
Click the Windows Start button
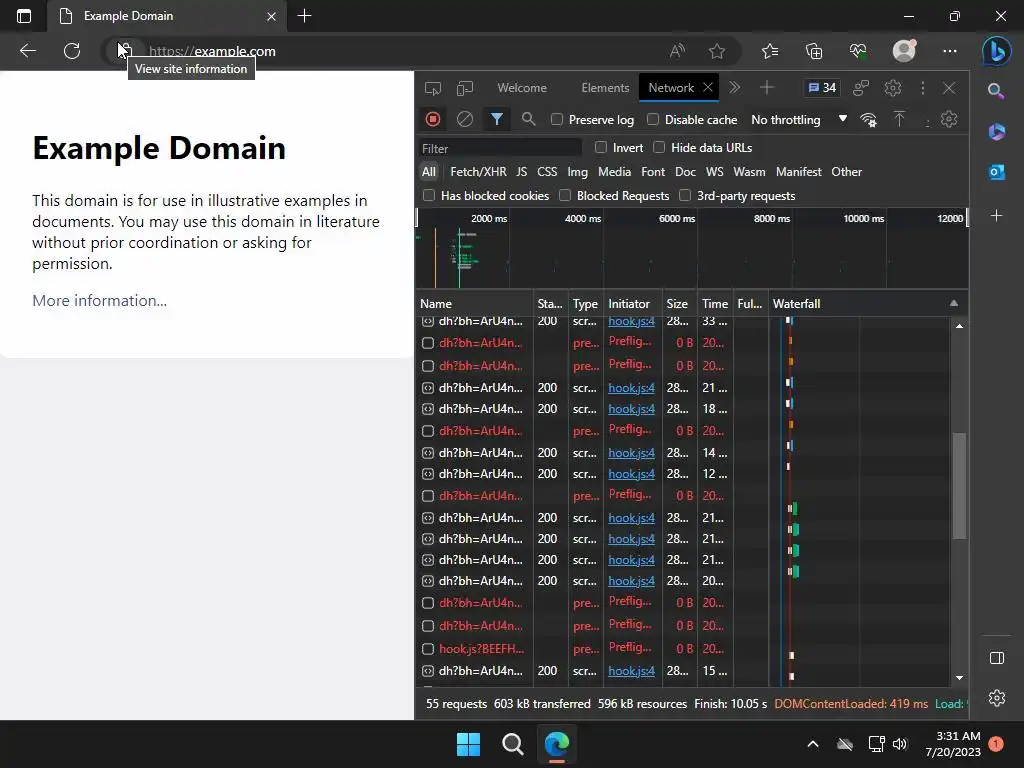(x=468, y=744)
